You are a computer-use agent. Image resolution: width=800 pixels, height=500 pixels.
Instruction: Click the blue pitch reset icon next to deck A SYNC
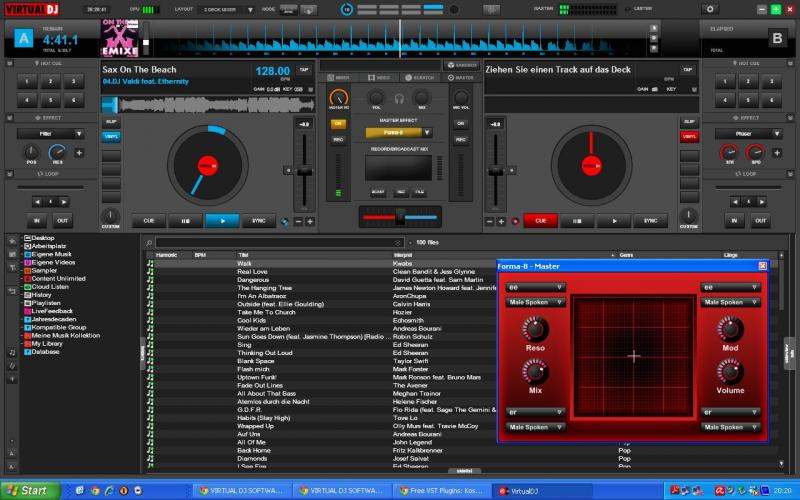285,221
